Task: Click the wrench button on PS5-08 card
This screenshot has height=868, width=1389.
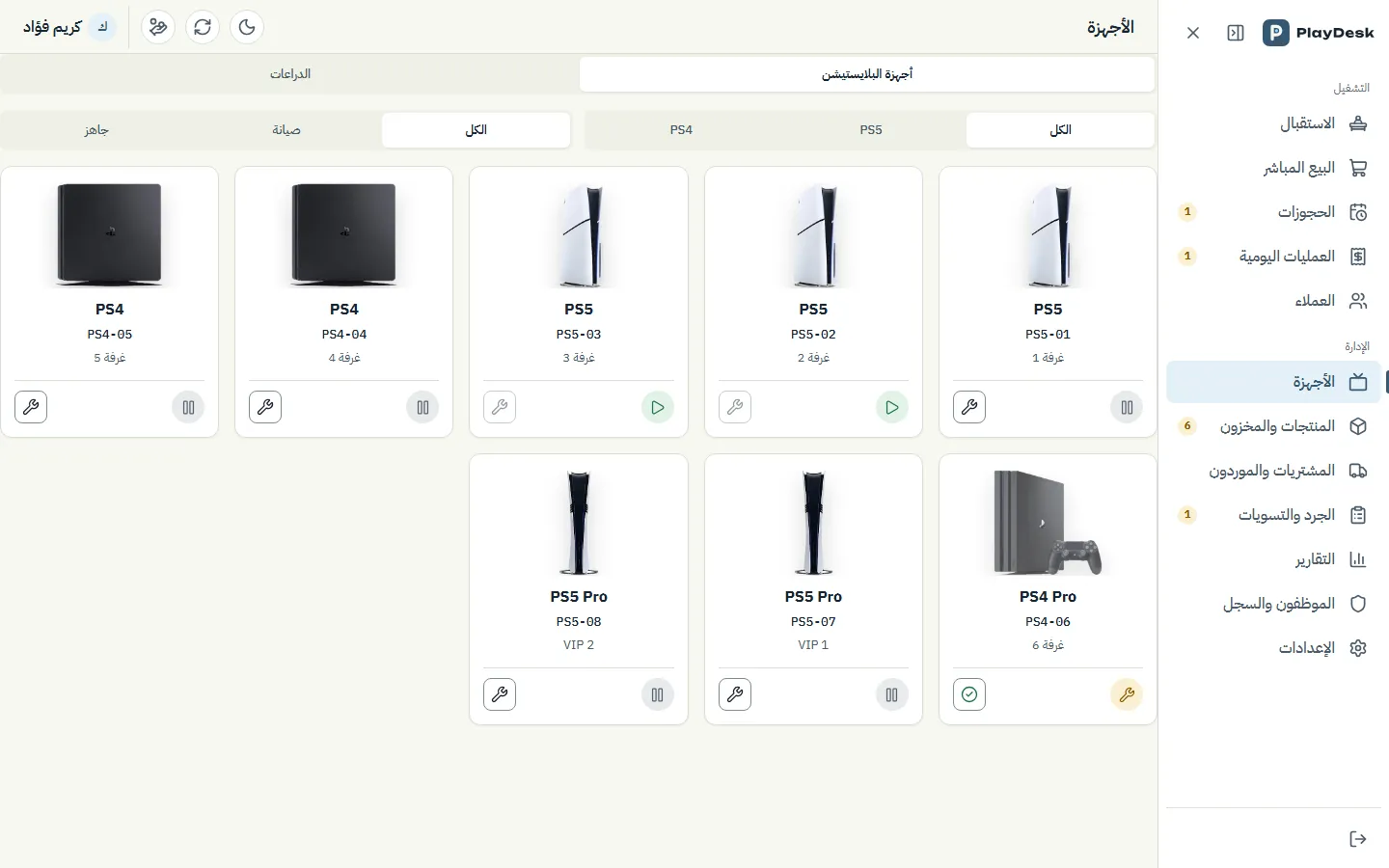Action: 500,694
